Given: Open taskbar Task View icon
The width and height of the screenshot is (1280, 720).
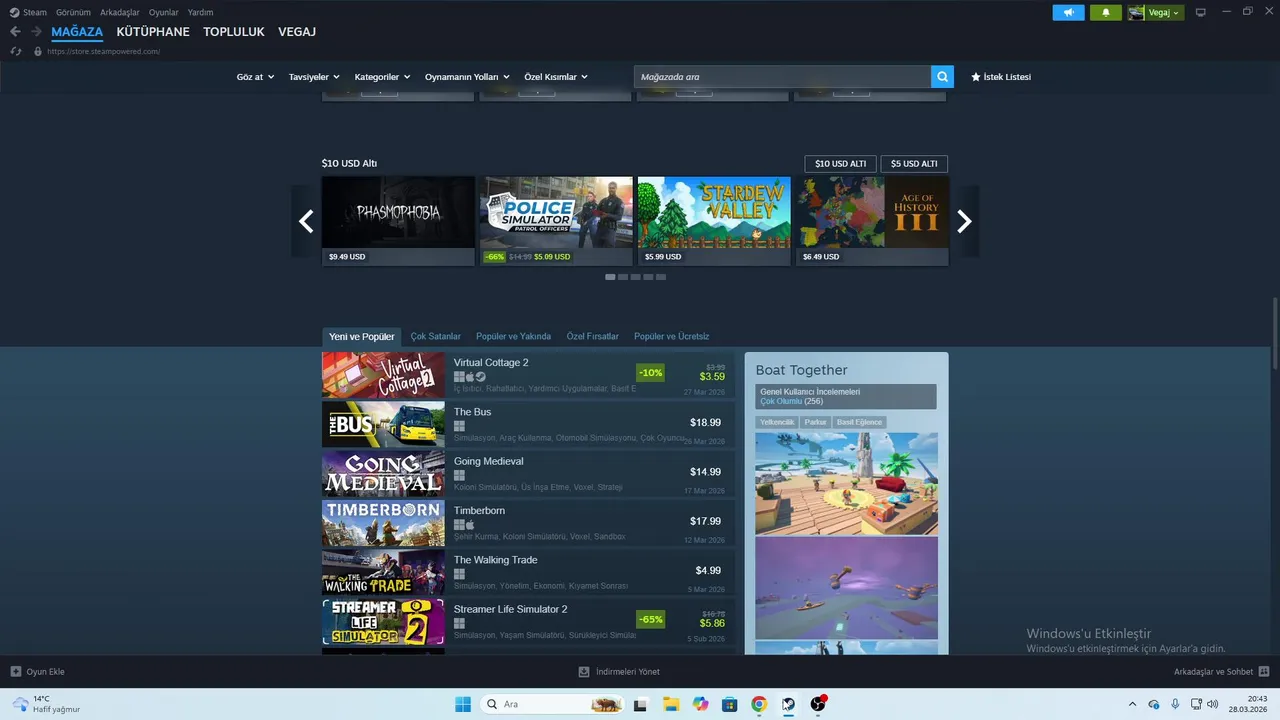Looking at the screenshot, I should point(640,704).
